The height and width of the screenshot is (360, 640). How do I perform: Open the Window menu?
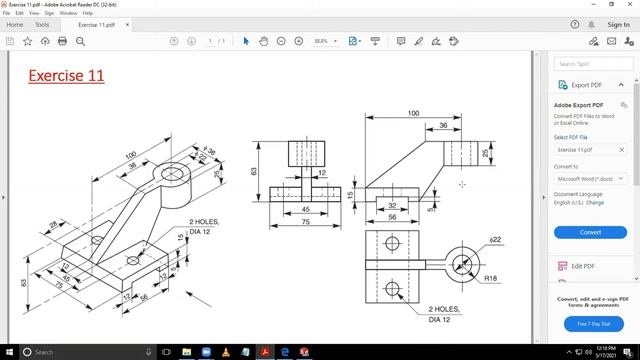coord(68,13)
